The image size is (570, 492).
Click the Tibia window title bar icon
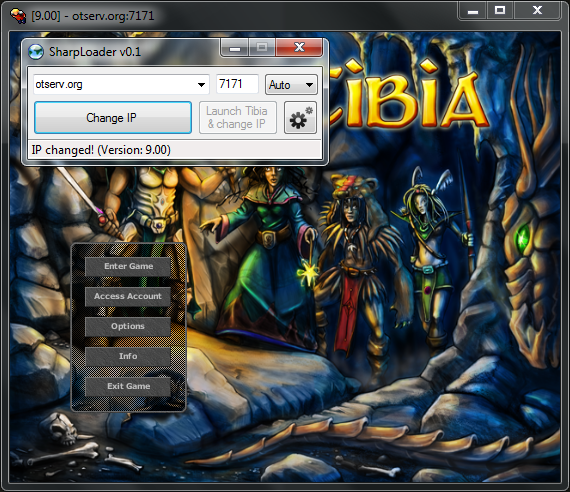click(18, 16)
